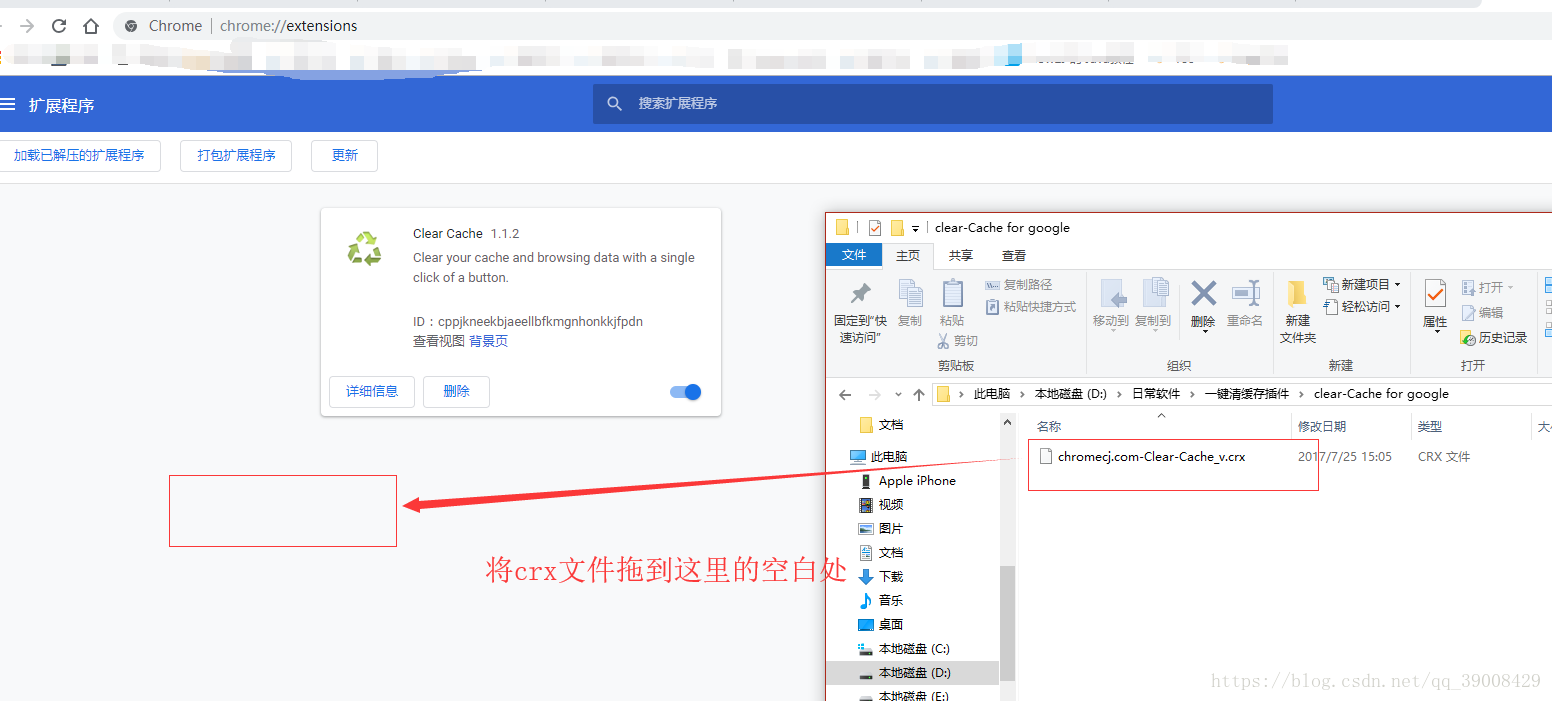Go back in Explorer navigation
The image size is (1552, 701).
(845, 394)
